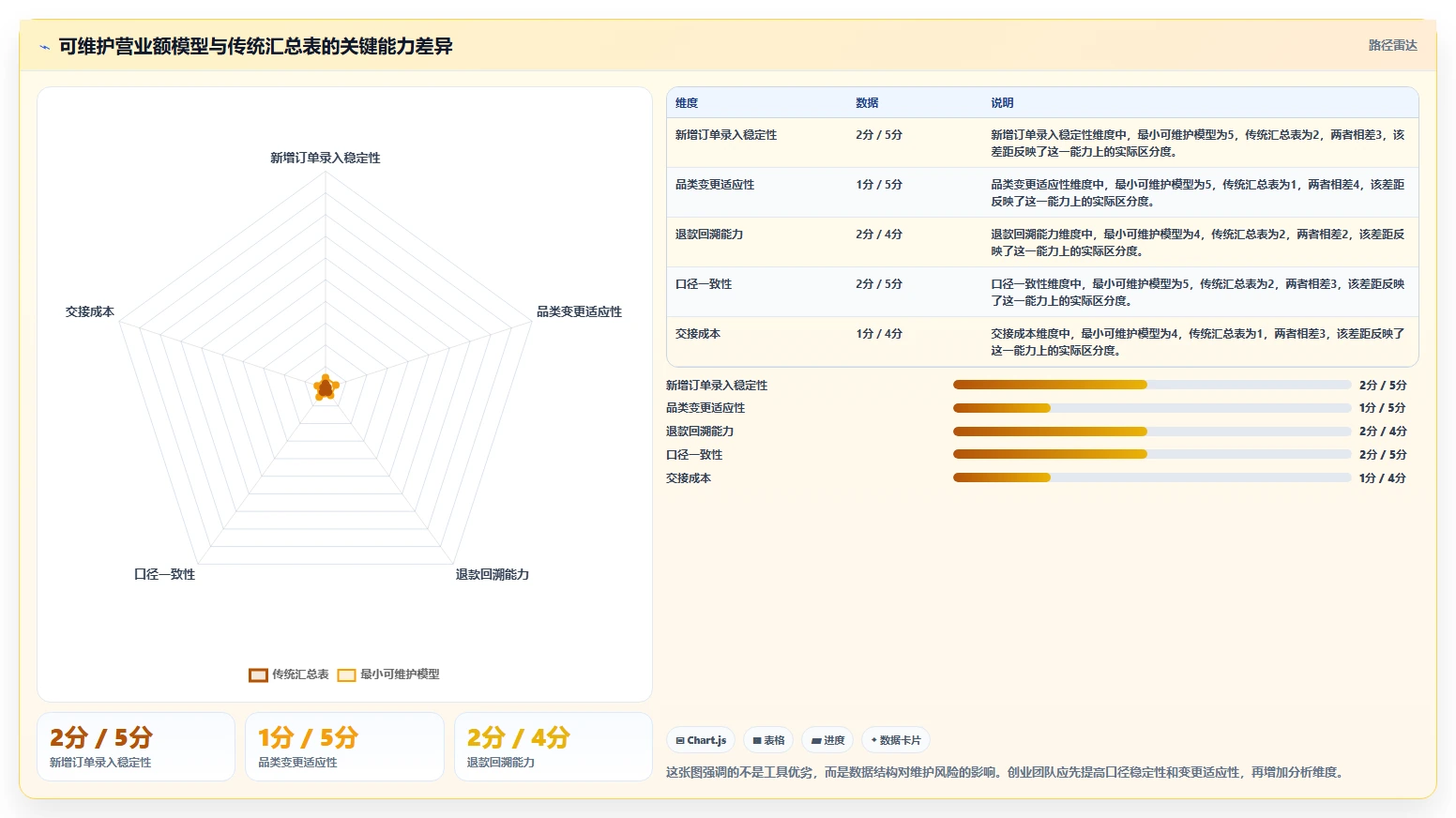Toggle 最小可维护模型 legend swatch
1456x818 pixels.
click(346, 674)
